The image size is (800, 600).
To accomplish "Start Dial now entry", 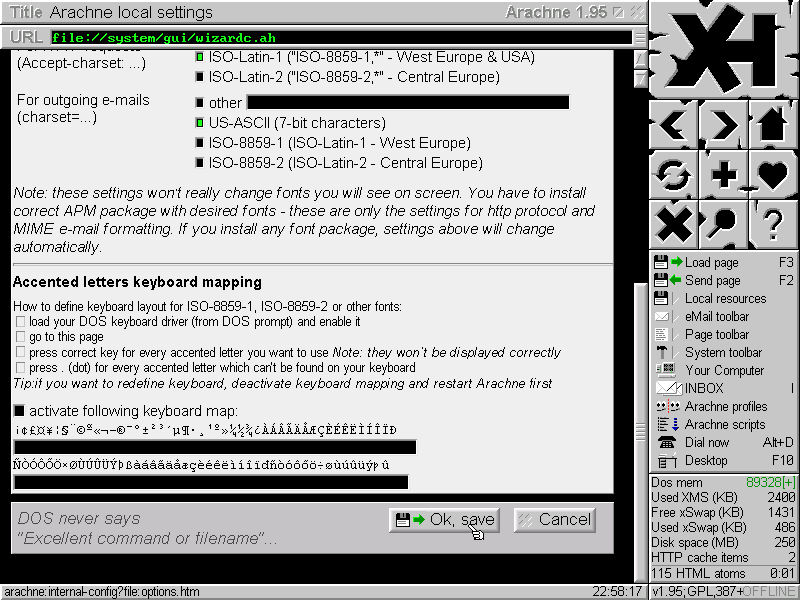I will coord(723,442).
